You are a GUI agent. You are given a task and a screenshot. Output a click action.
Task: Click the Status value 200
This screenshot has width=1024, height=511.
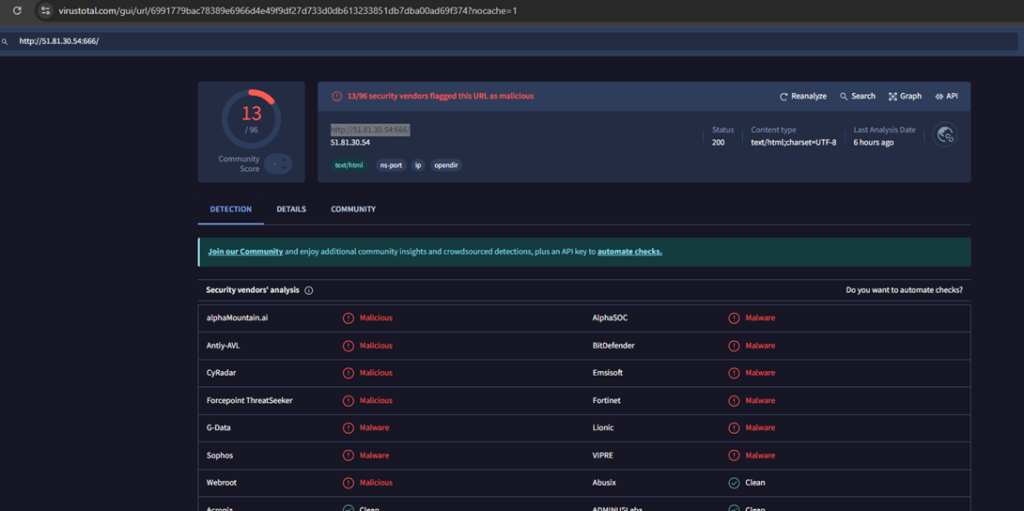click(718, 142)
